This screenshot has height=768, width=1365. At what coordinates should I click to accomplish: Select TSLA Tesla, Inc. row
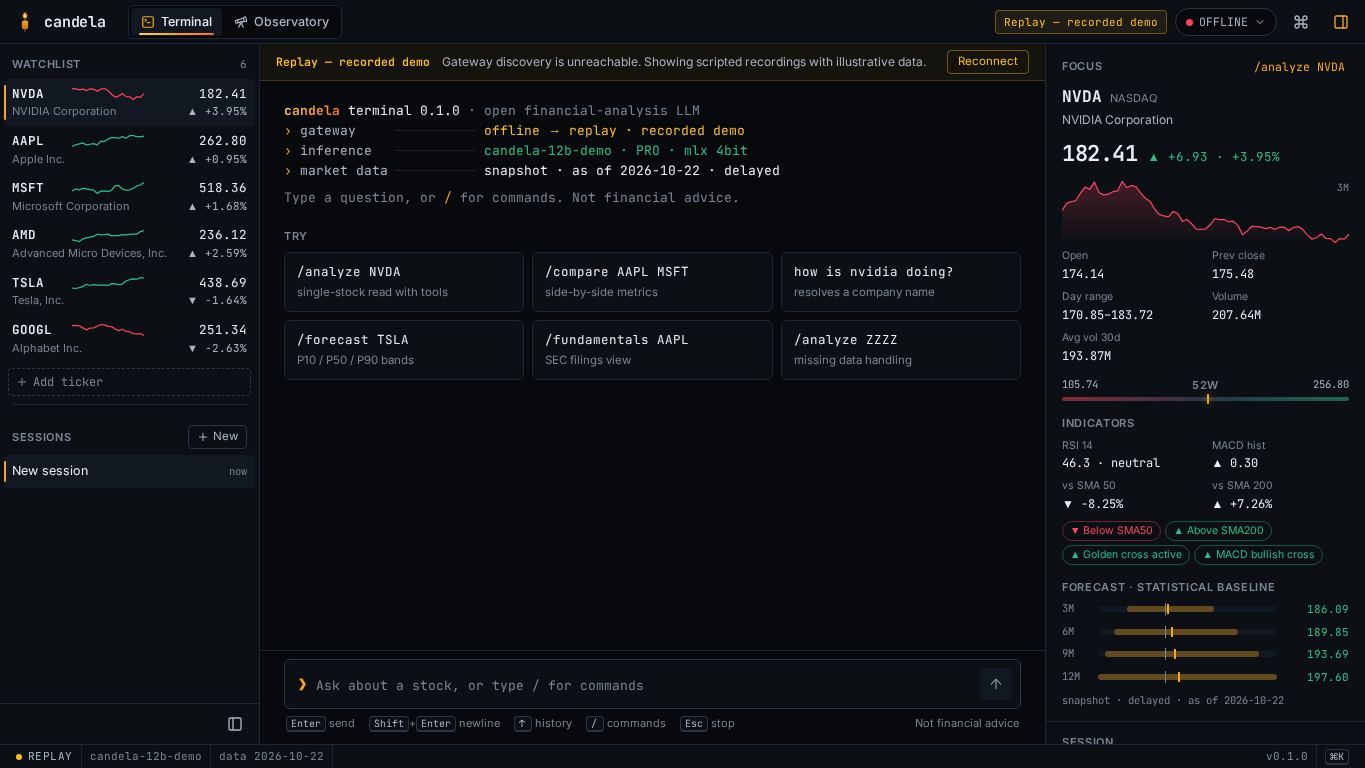[x=129, y=291]
